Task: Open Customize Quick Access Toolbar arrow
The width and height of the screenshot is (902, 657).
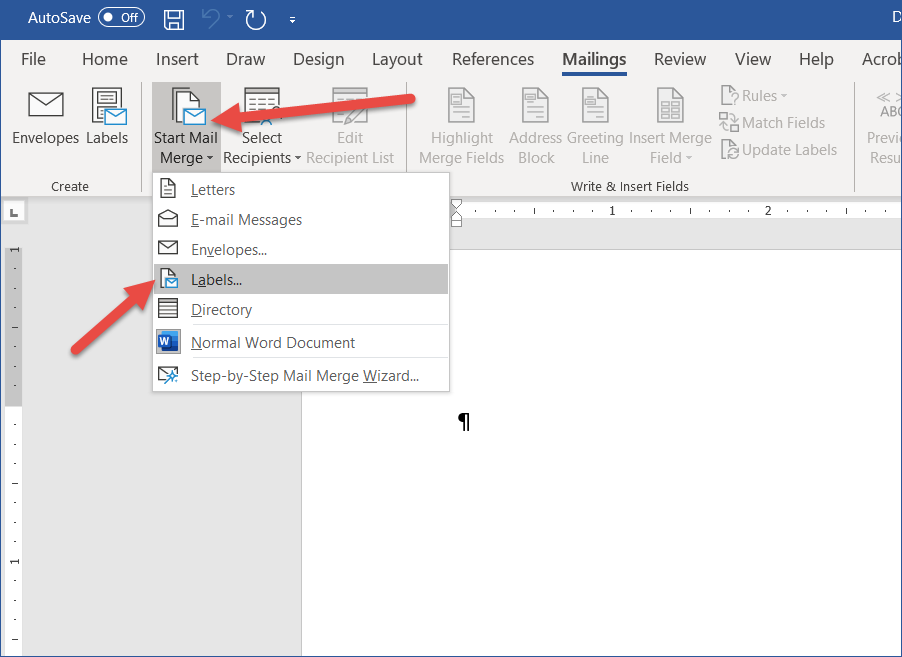Action: (x=292, y=20)
